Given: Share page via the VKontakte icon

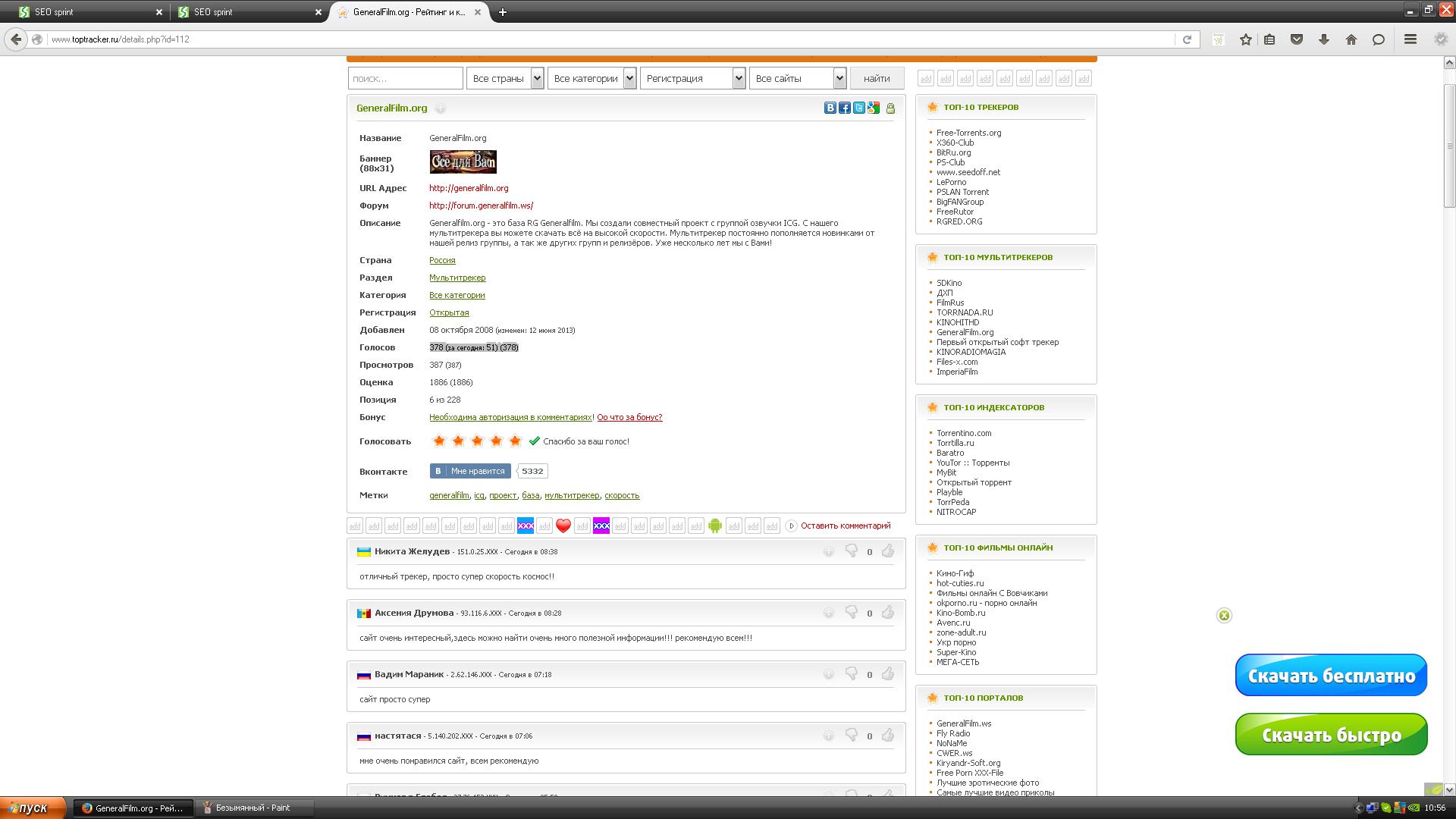Looking at the screenshot, I should click(x=830, y=108).
